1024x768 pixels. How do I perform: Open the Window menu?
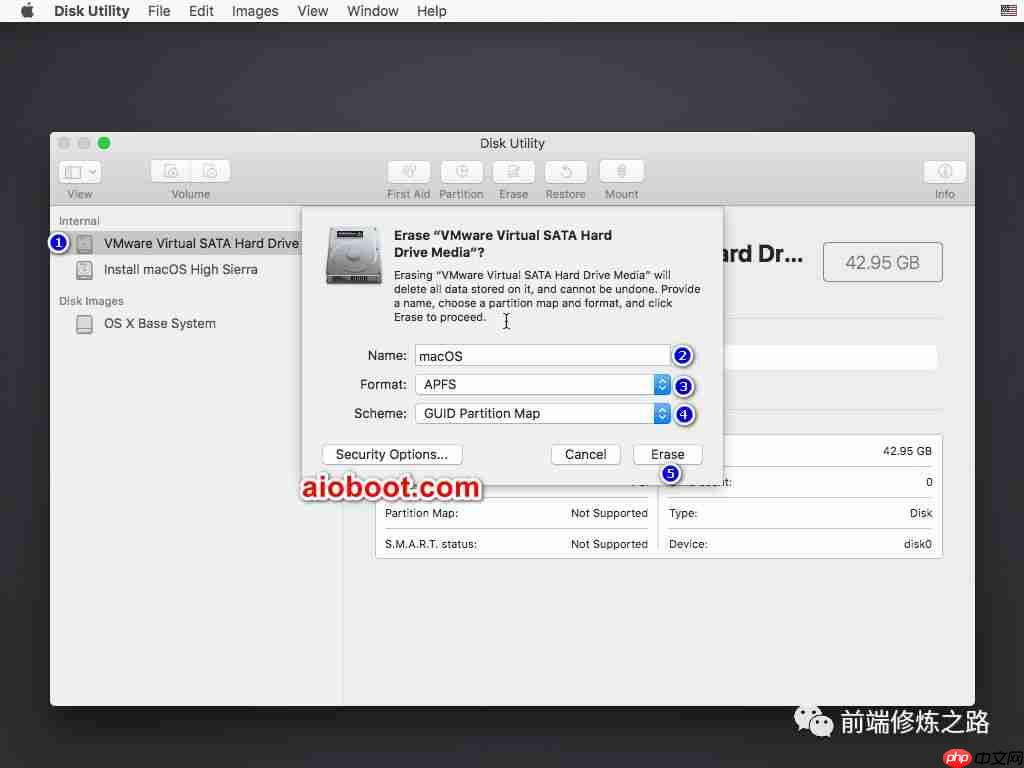(x=372, y=11)
